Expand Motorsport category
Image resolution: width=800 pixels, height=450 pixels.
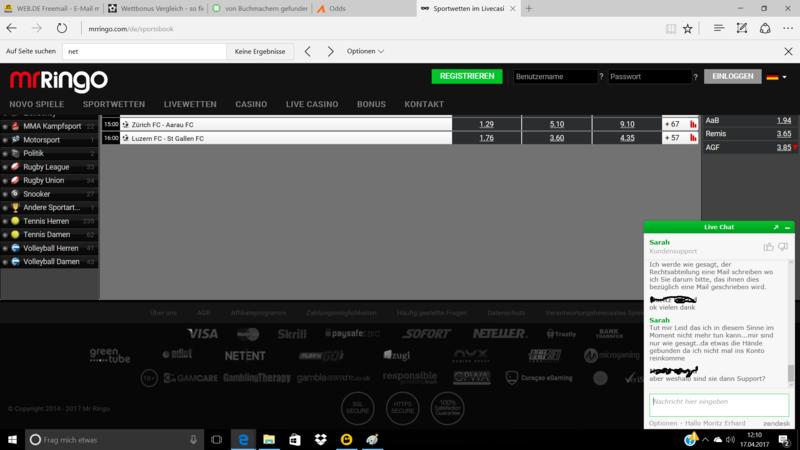pos(49,140)
